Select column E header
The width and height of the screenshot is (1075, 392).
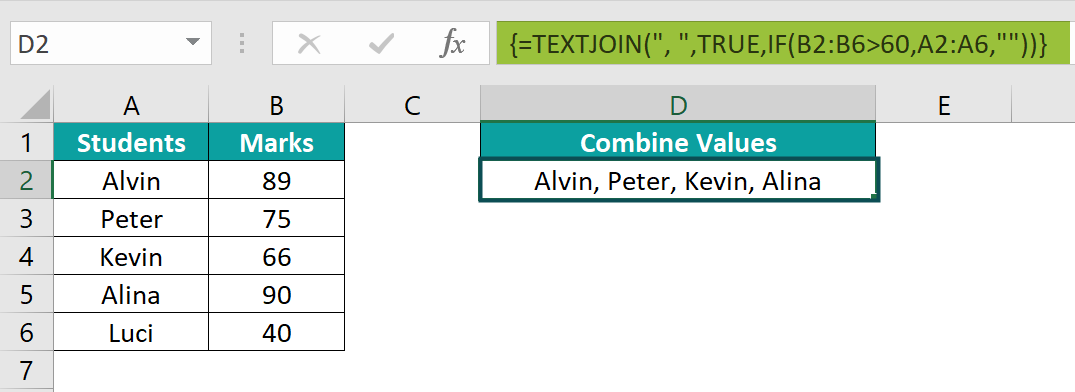pyautogui.click(x=943, y=105)
